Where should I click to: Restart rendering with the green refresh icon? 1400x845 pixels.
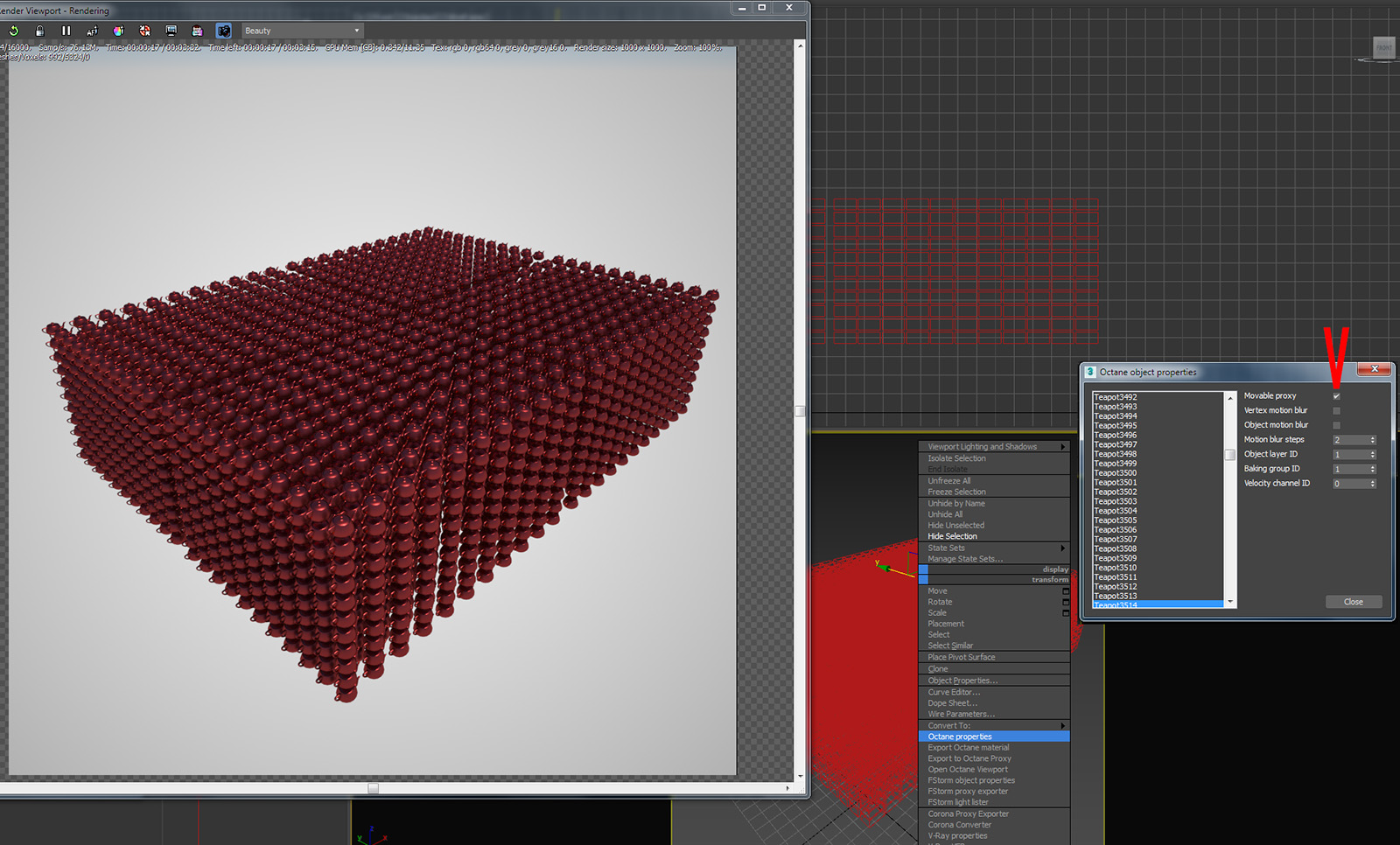tap(14, 31)
